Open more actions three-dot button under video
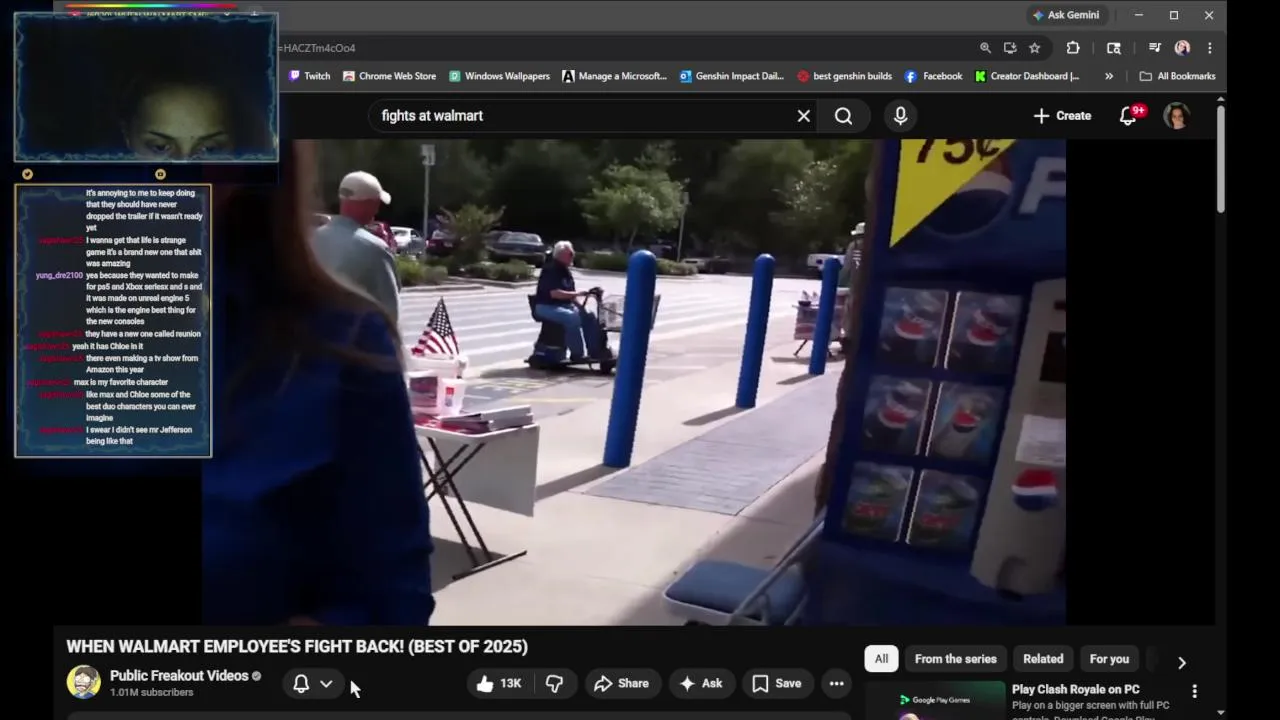Screen dimensions: 1280x720 [837, 684]
